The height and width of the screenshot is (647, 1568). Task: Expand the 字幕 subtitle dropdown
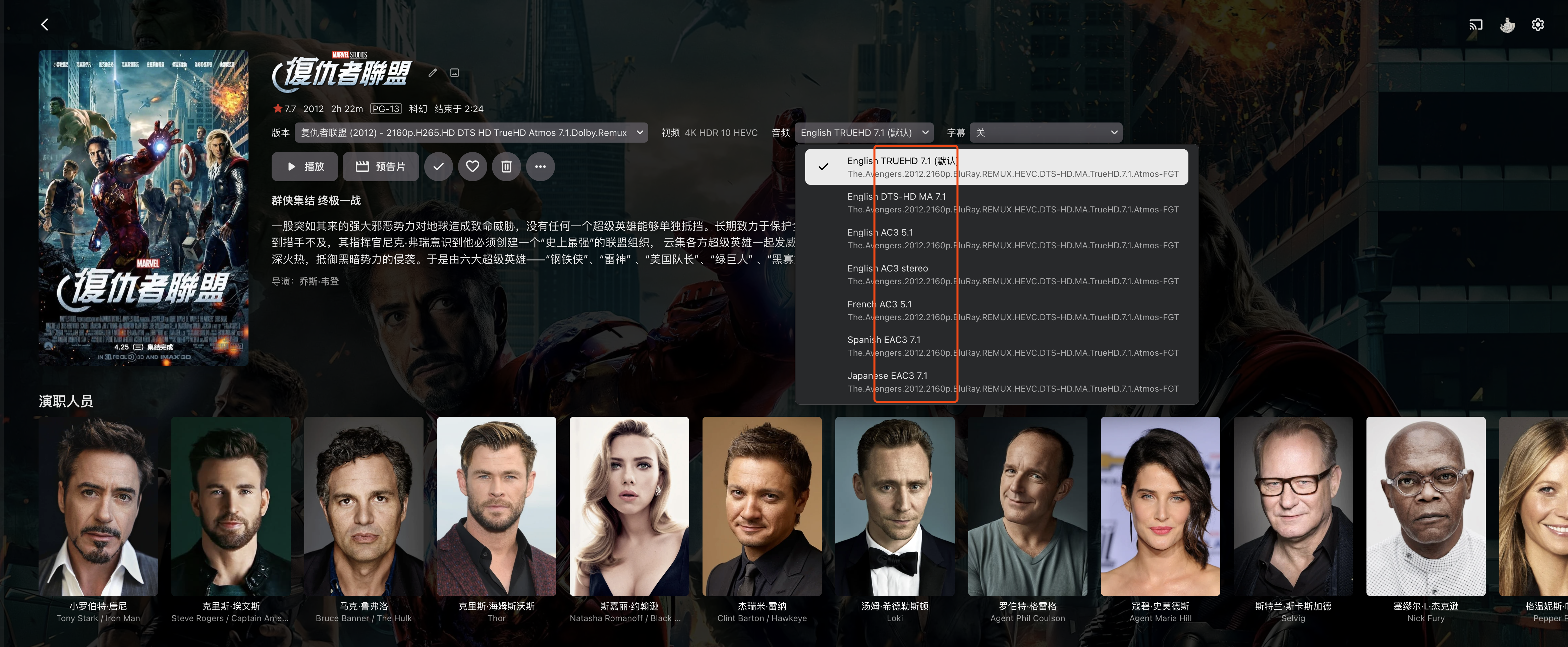(1046, 132)
